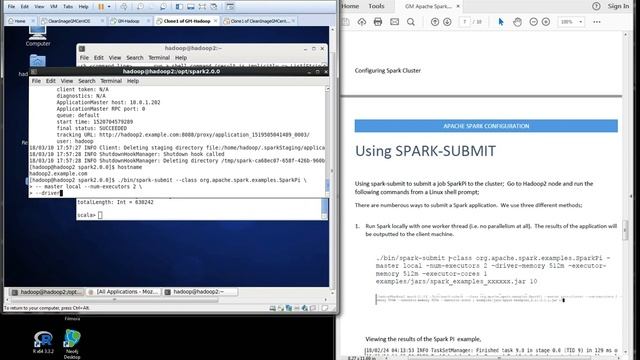Click the send Ctrl+Alt+Del toolbar icon in VMware
This screenshot has height=360, width=640.
(x=124, y=7)
